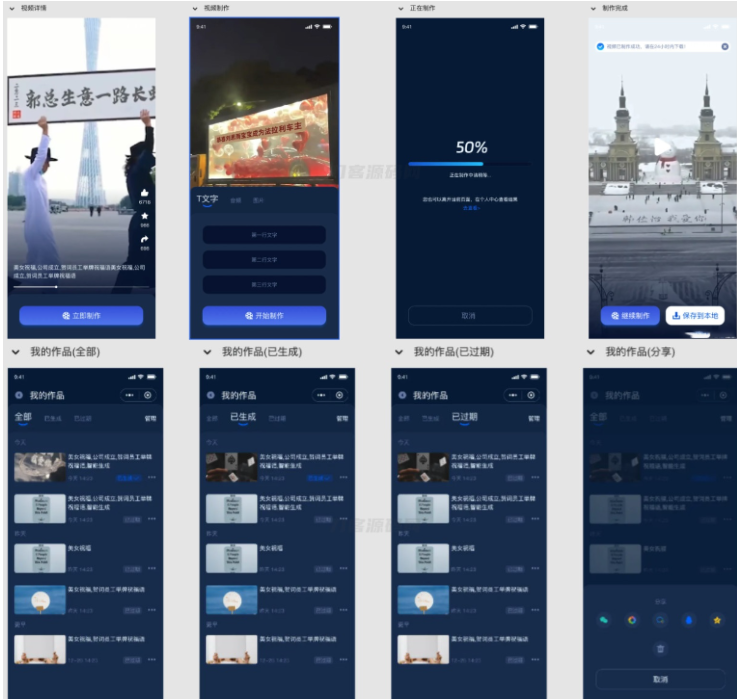Tap the star favorite icon on video
Screen dimensions: 737x699
tap(144, 215)
